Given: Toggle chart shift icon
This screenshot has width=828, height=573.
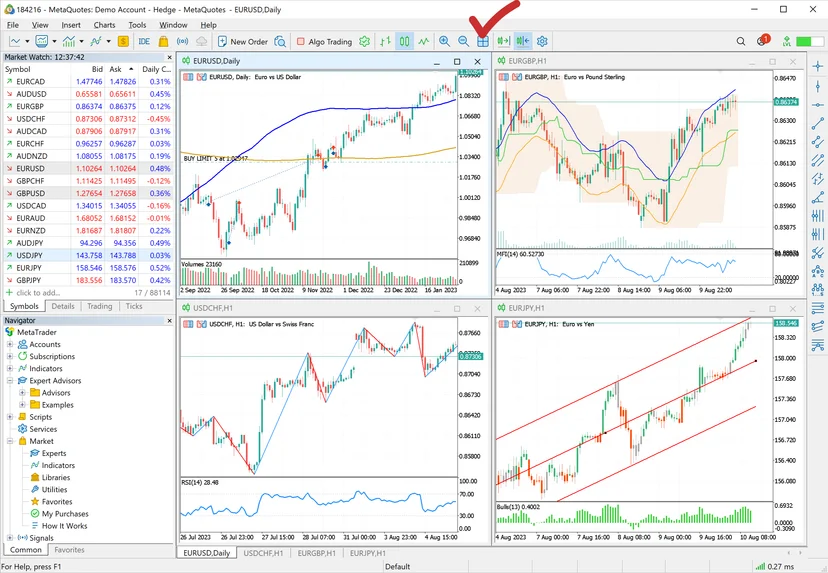Looking at the screenshot, I should tap(523, 41).
